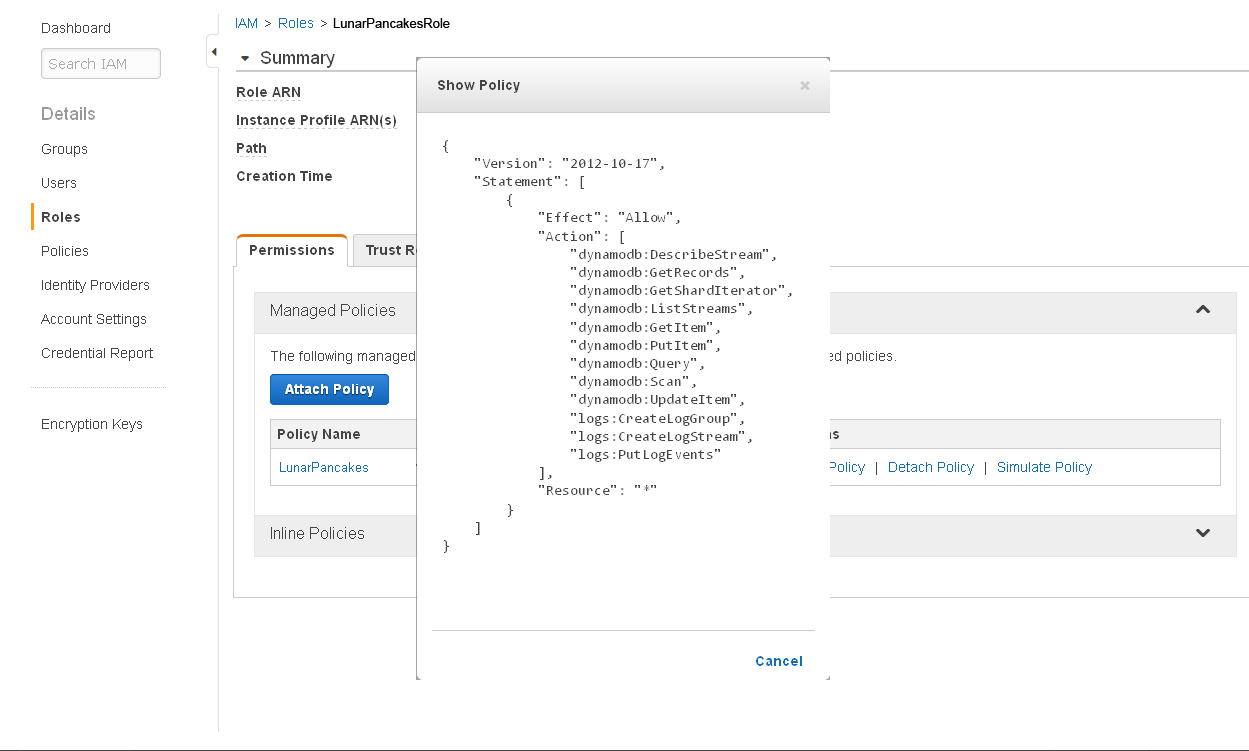Expand the Inline Policies section chevron
The image size is (1249, 751).
click(1203, 533)
